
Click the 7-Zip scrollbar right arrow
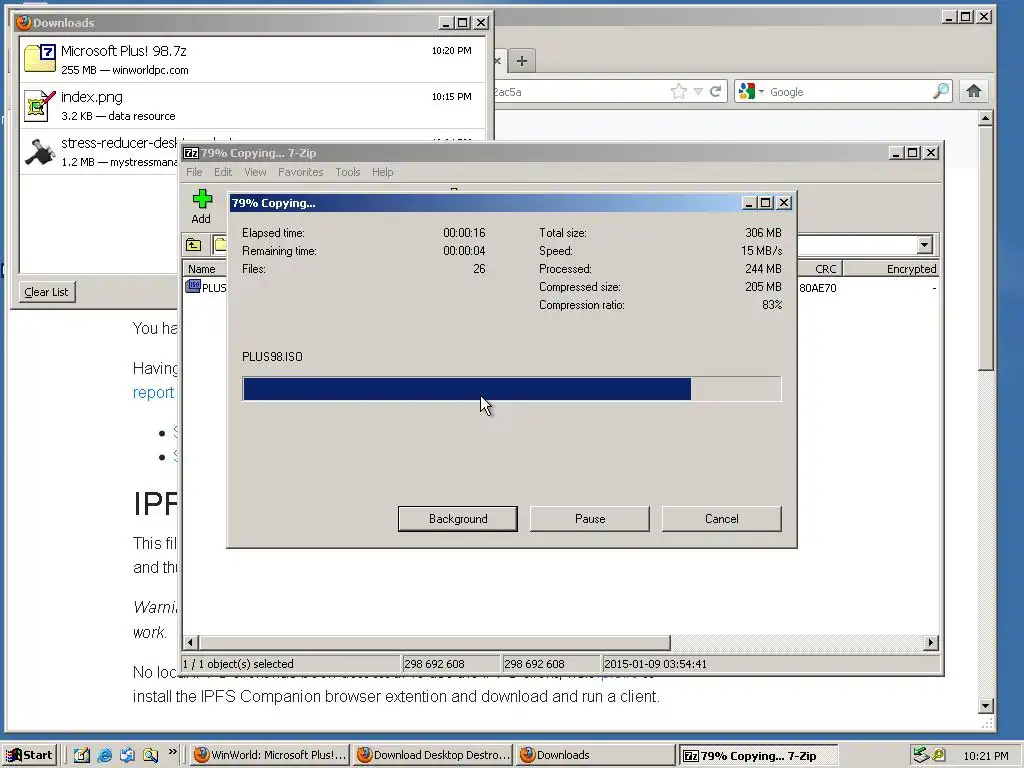coord(931,643)
